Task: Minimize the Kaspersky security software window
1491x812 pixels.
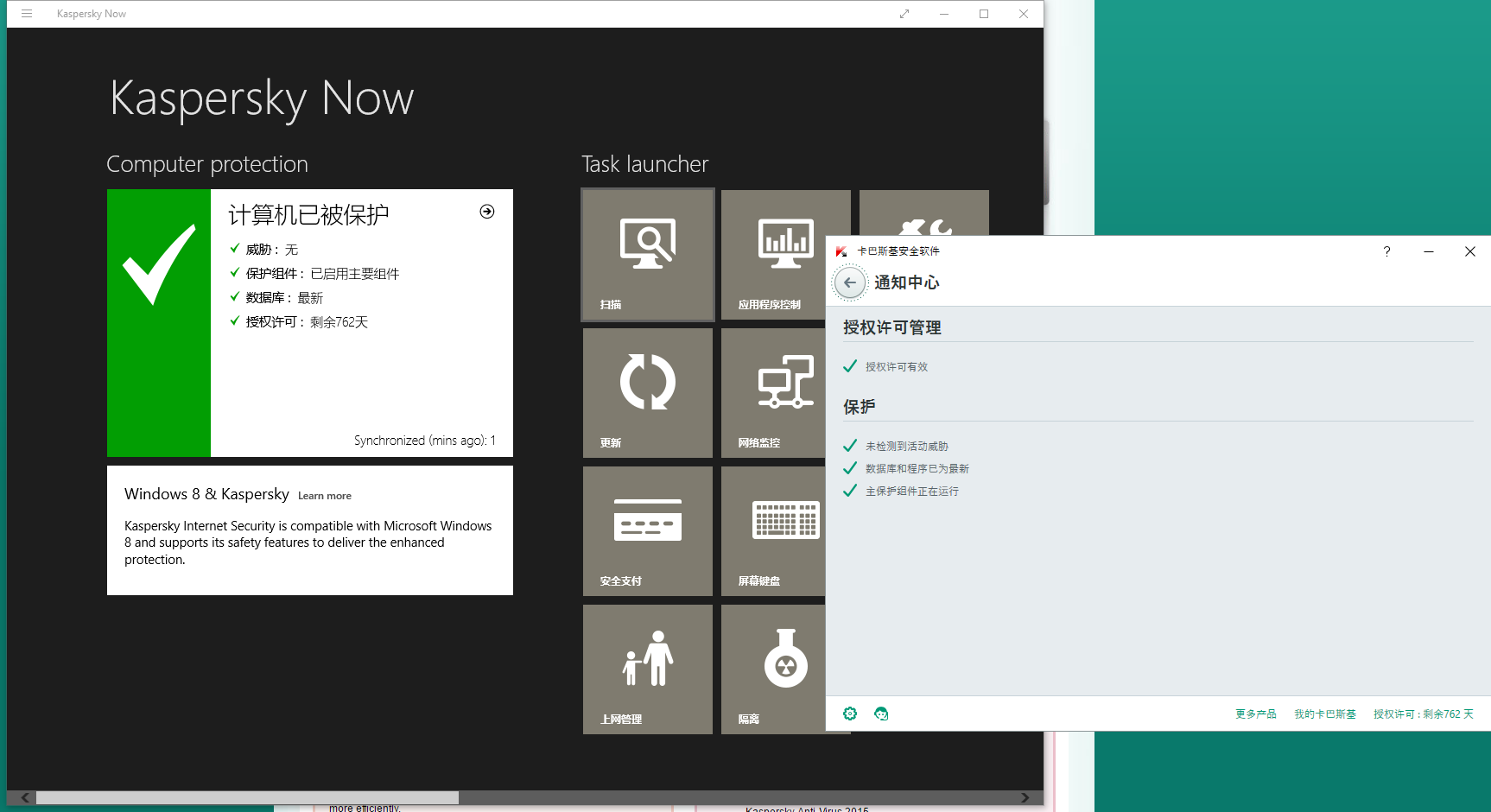Action: [1429, 251]
